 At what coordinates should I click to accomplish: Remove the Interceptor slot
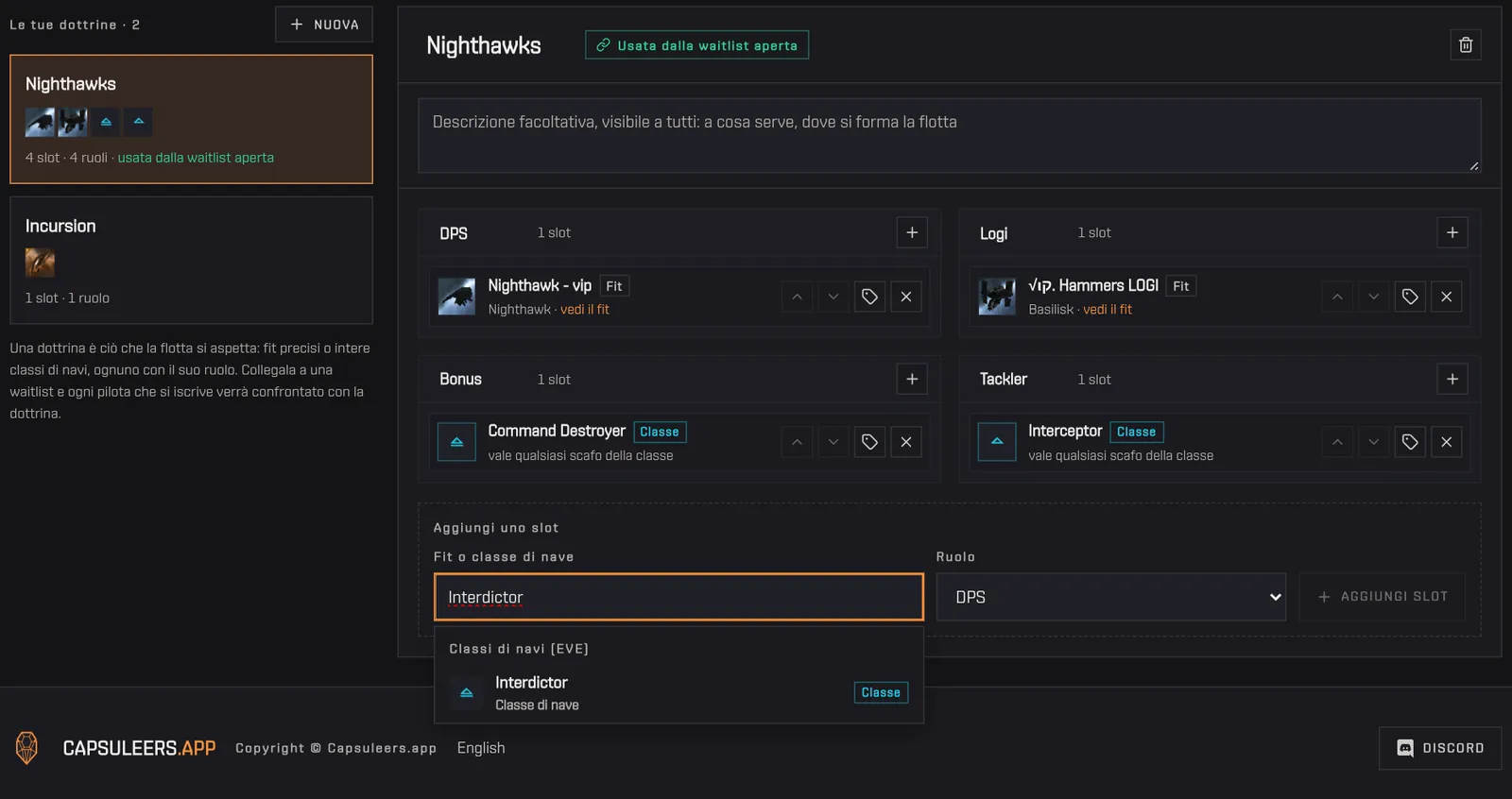(x=1447, y=442)
